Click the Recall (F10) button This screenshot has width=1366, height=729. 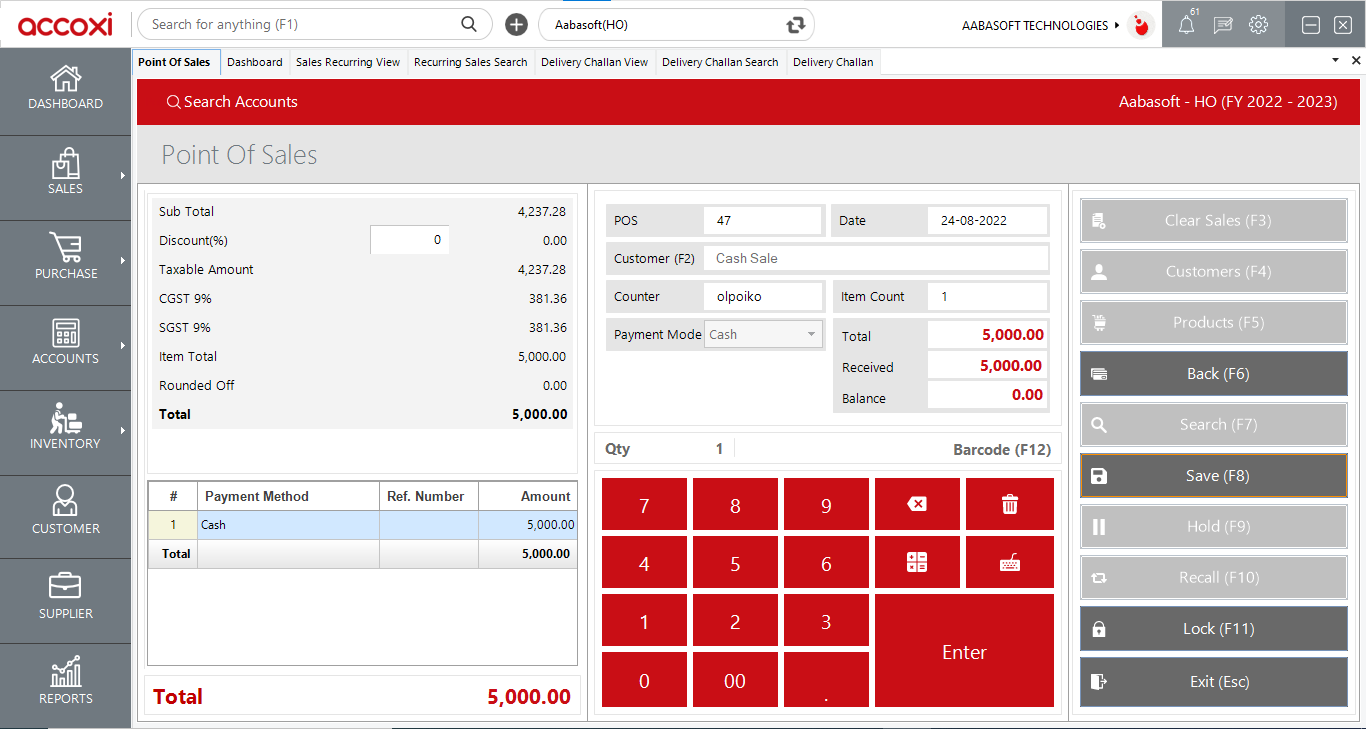pyautogui.click(x=1214, y=578)
